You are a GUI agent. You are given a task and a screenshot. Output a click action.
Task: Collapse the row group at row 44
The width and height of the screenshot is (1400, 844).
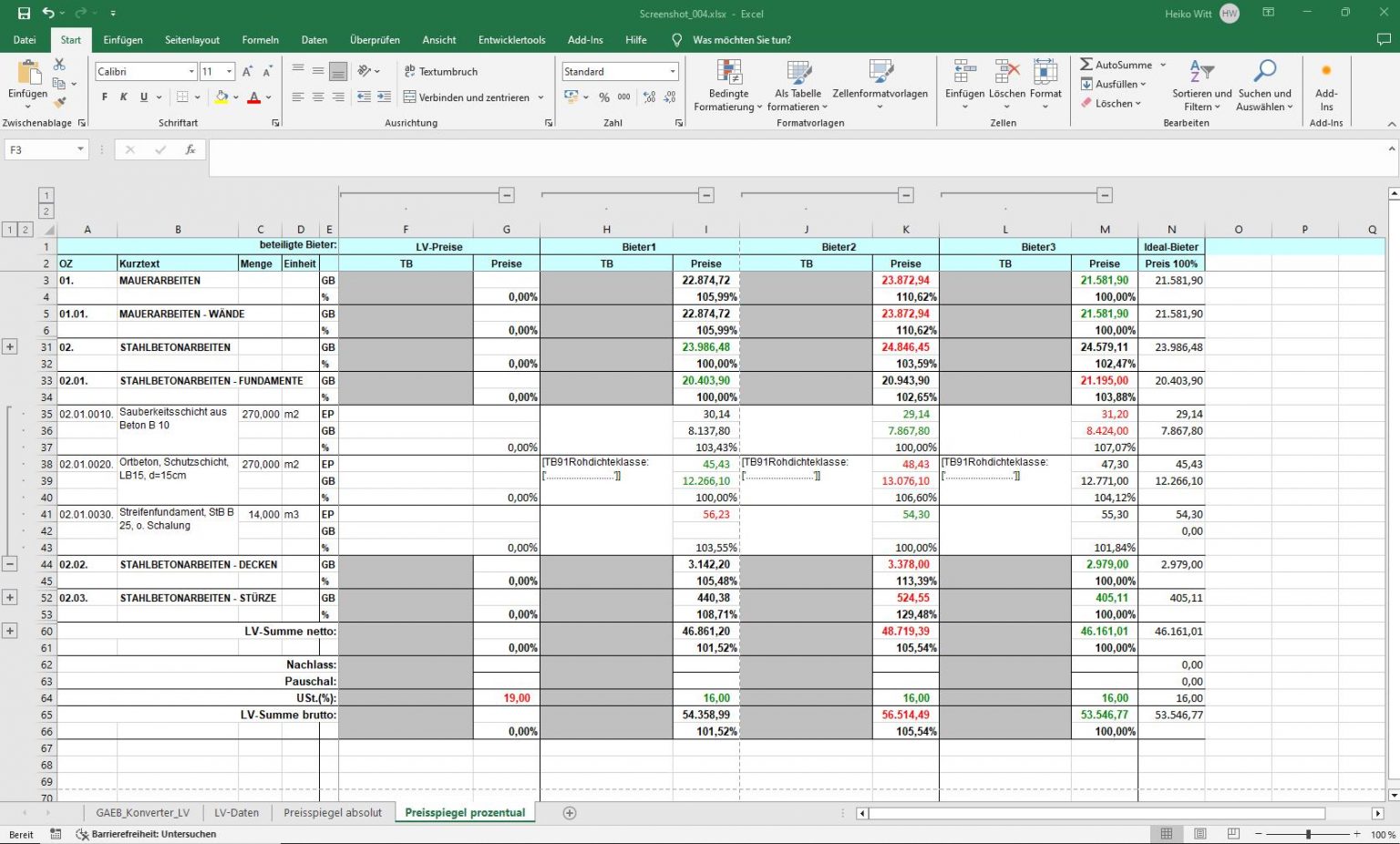[x=10, y=564]
